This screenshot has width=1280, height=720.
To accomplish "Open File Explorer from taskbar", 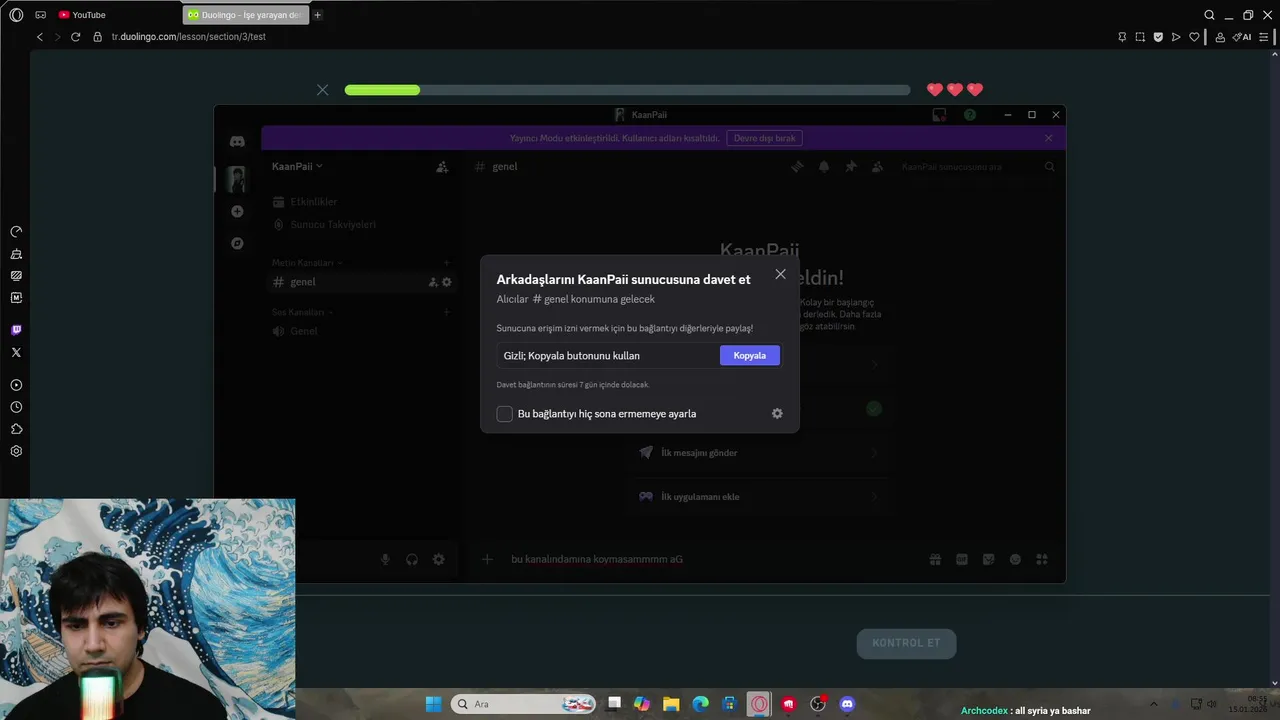I will click(671, 704).
